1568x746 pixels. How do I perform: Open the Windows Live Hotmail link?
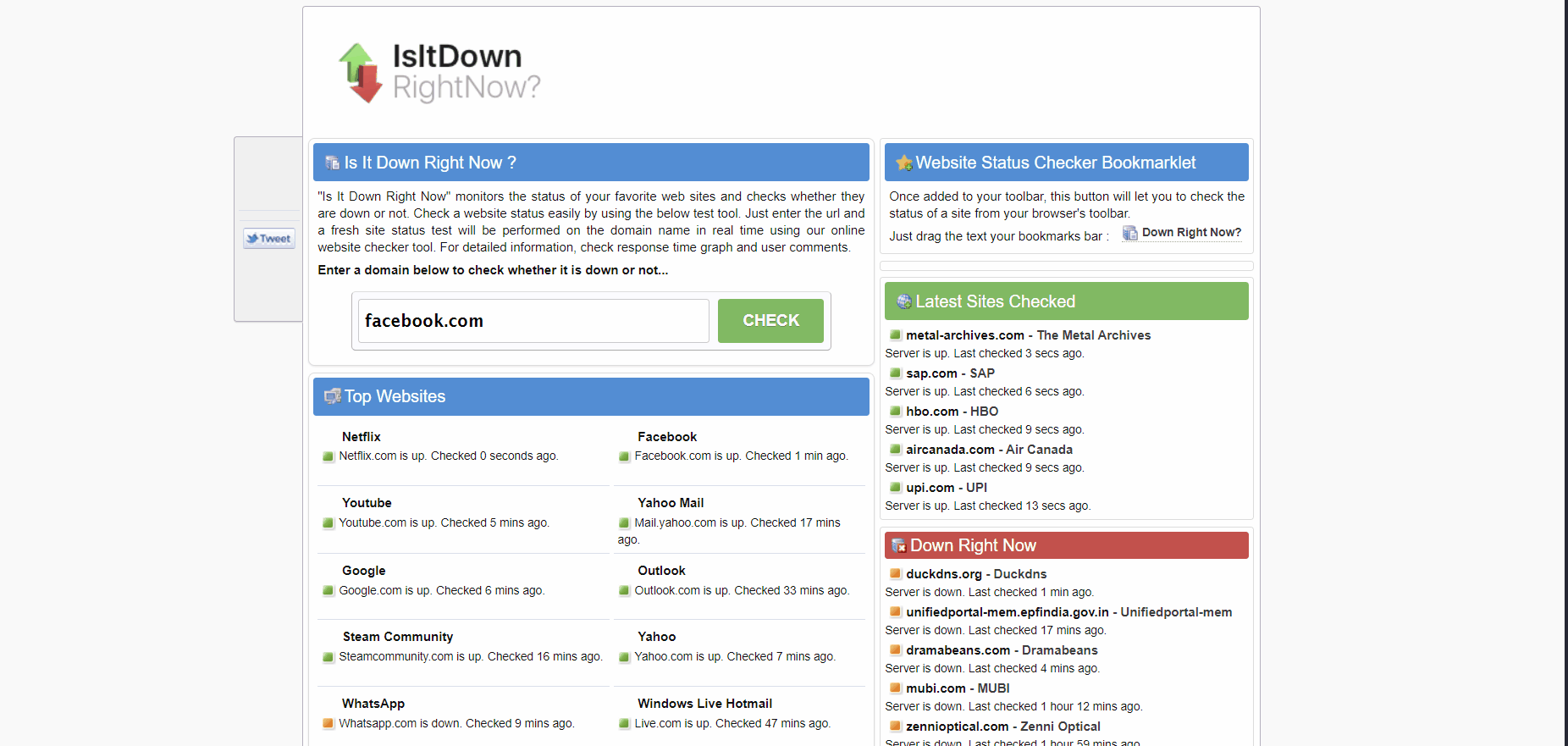(704, 704)
